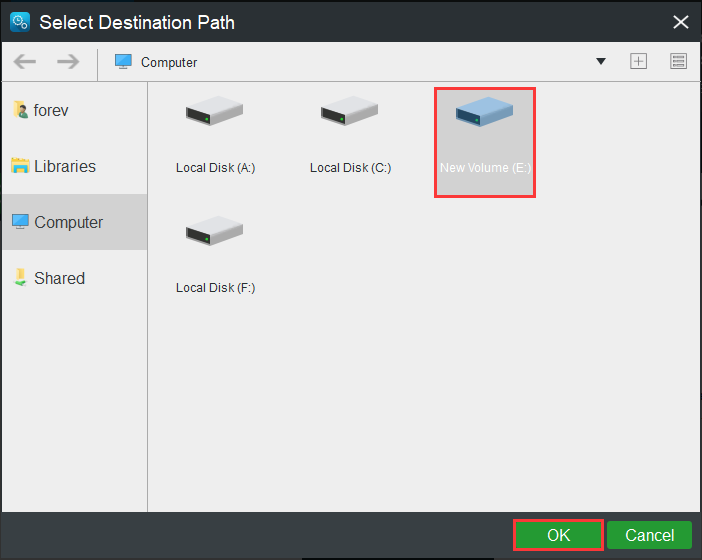
Task: Switch view with the list view icon
Action: (x=679, y=62)
